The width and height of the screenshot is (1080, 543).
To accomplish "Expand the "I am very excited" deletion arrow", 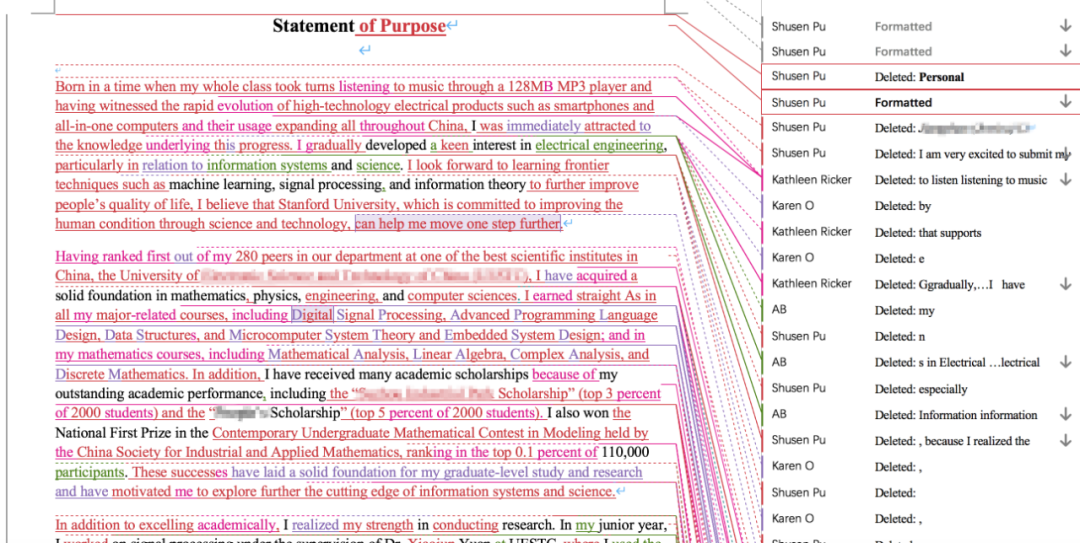I will pos(1067,154).
